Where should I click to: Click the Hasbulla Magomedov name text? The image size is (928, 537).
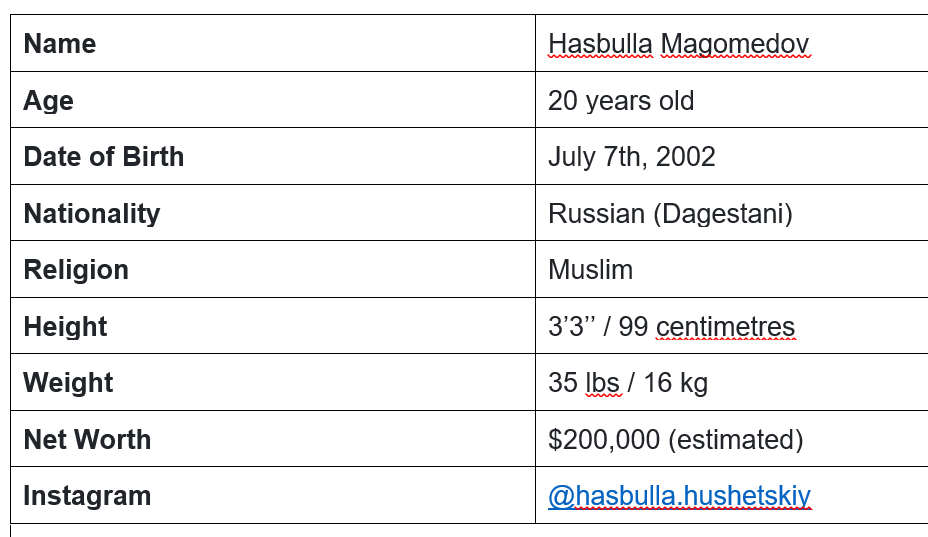coord(678,44)
